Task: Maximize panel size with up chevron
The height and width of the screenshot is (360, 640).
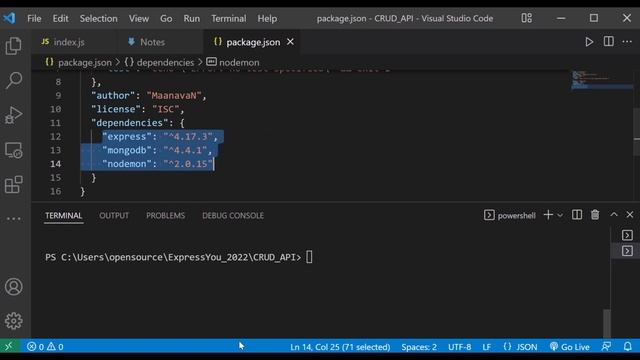Action: tap(614, 214)
